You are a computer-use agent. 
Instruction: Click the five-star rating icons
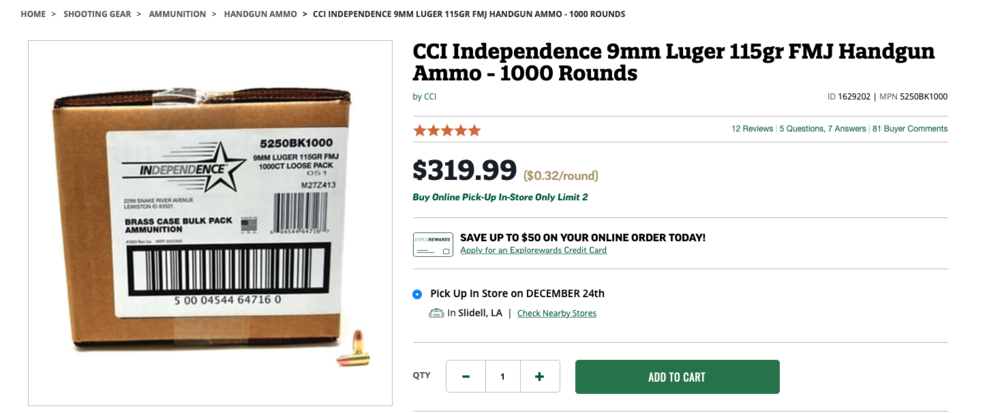447,130
